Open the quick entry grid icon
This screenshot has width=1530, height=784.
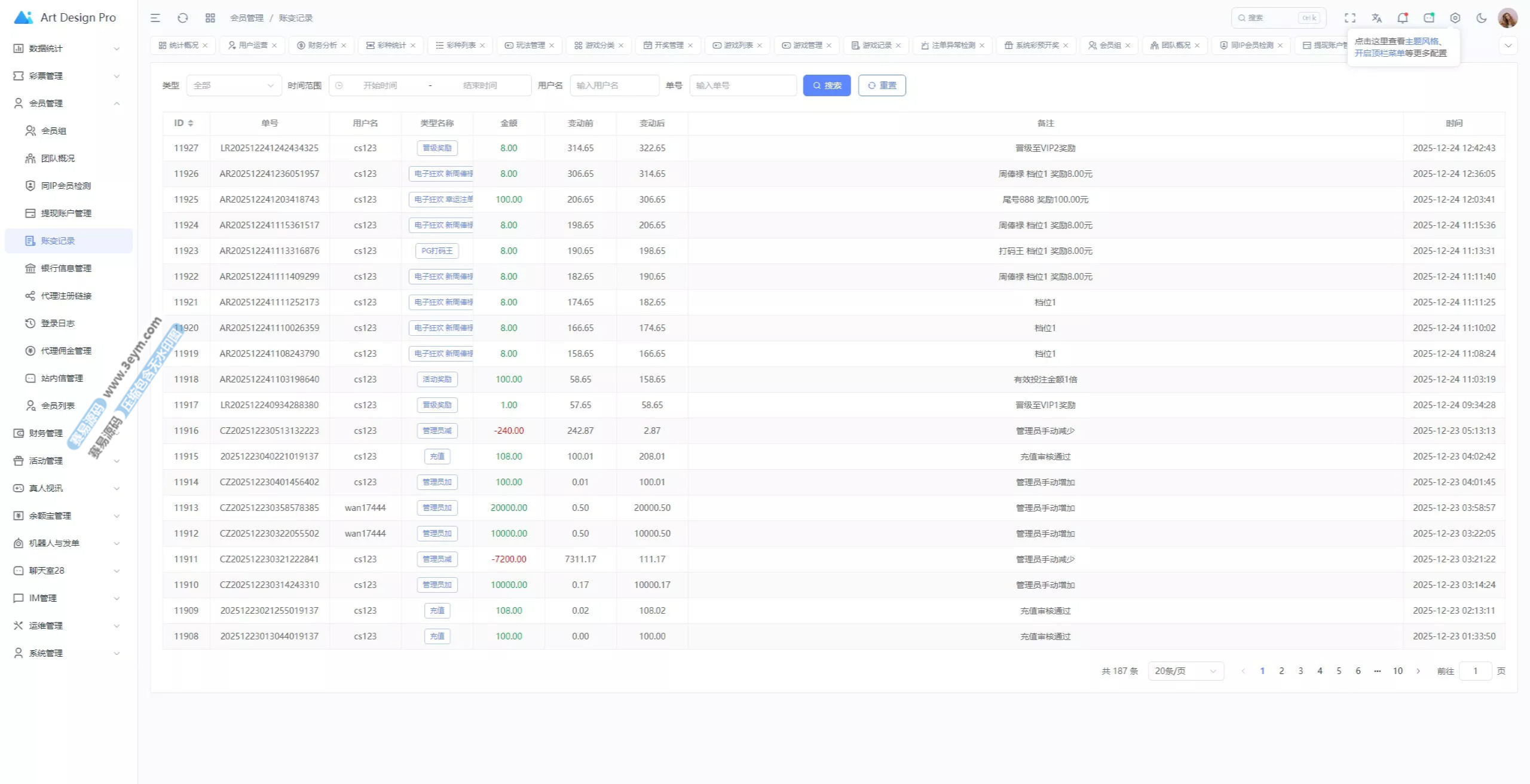(x=210, y=18)
